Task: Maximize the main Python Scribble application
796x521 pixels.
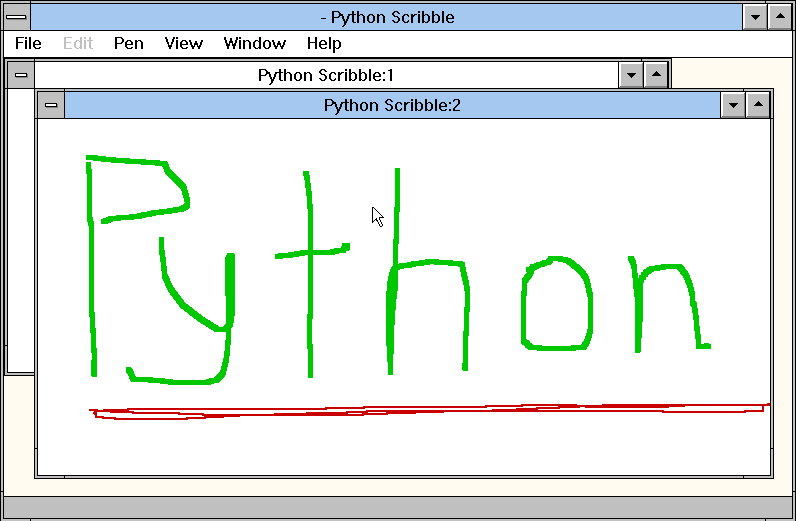Action: coord(781,17)
